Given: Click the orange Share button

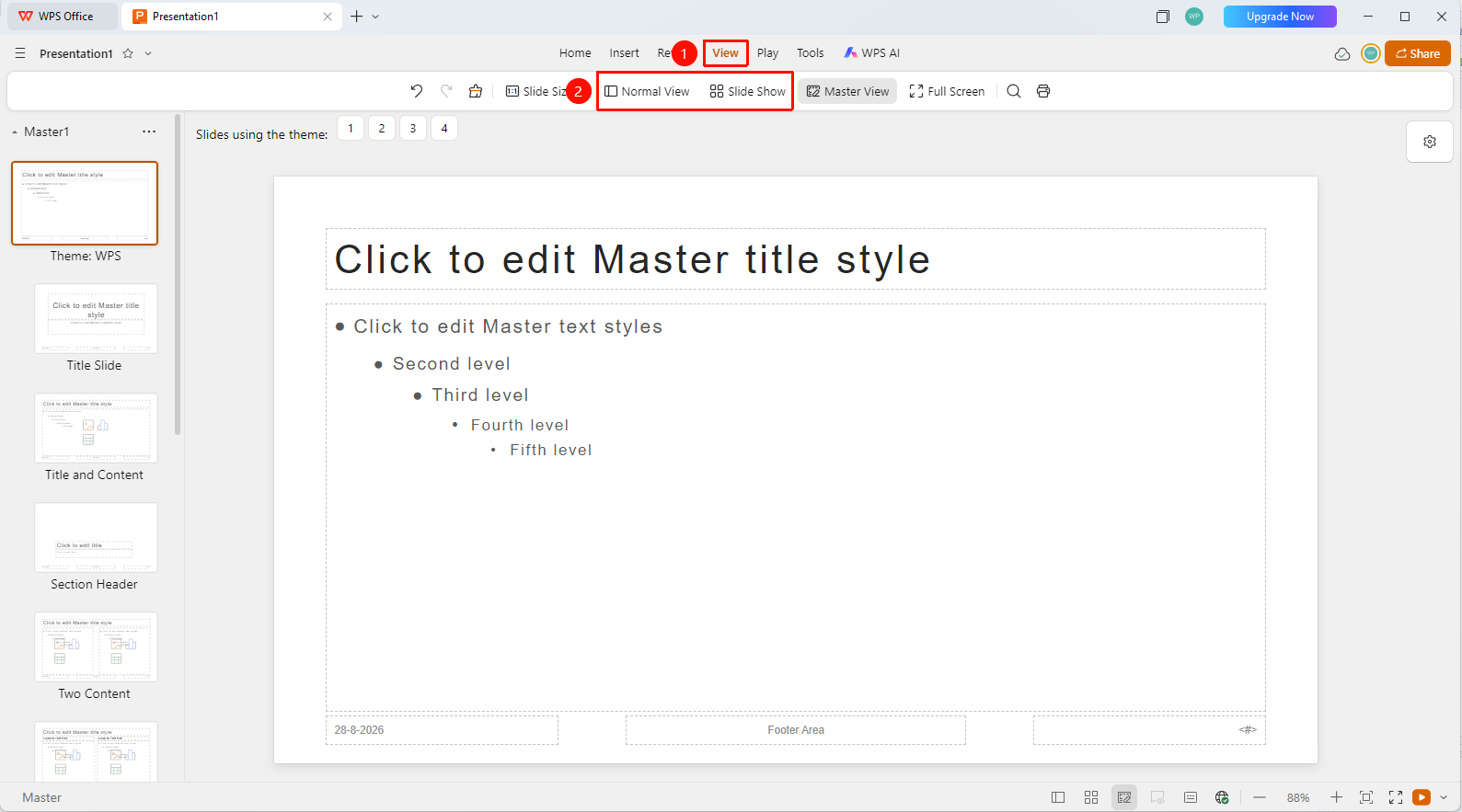Looking at the screenshot, I should coord(1418,53).
